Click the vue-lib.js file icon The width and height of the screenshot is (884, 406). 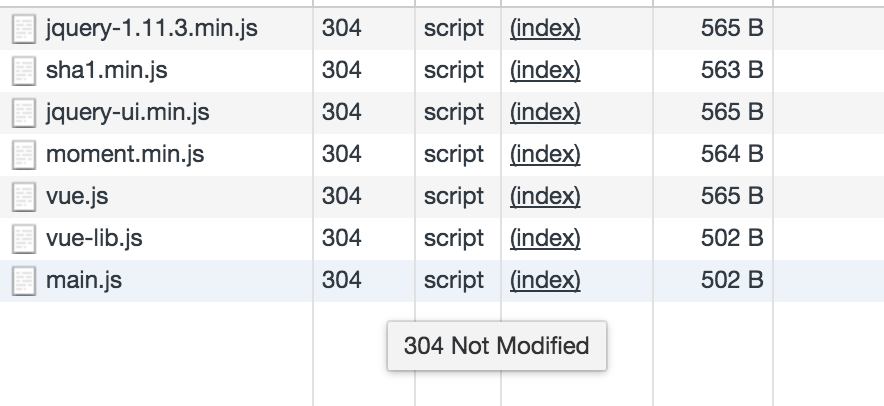coord(24,239)
